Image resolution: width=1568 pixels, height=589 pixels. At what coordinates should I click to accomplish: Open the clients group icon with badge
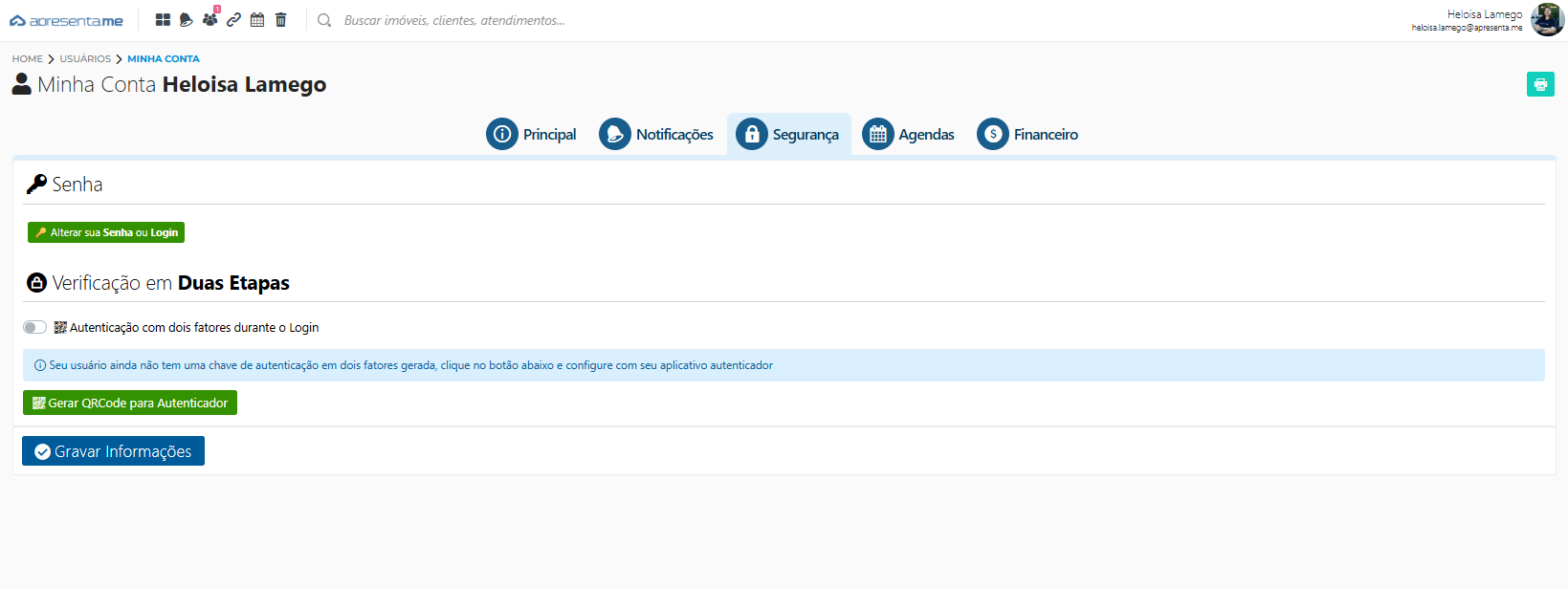coord(210,20)
